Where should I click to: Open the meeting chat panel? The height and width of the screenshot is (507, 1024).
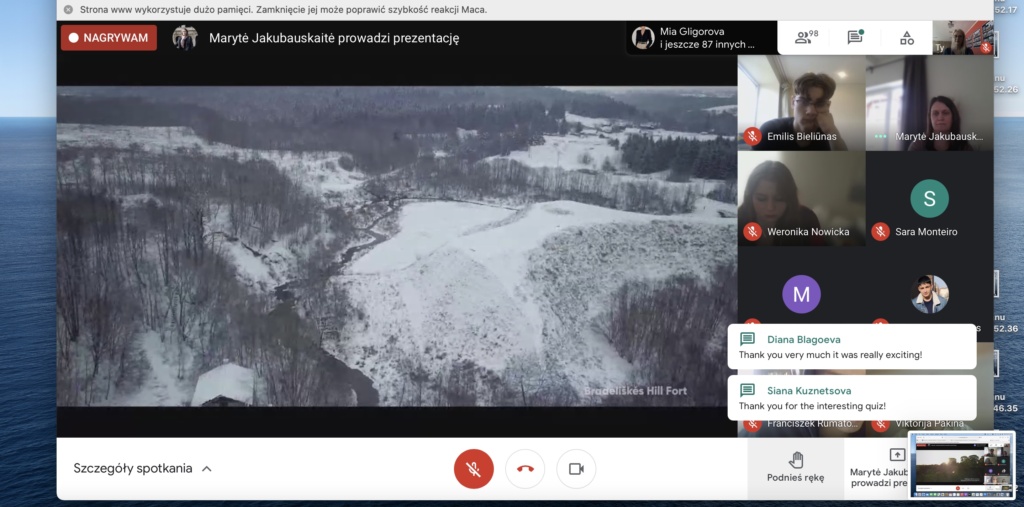coord(855,38)
